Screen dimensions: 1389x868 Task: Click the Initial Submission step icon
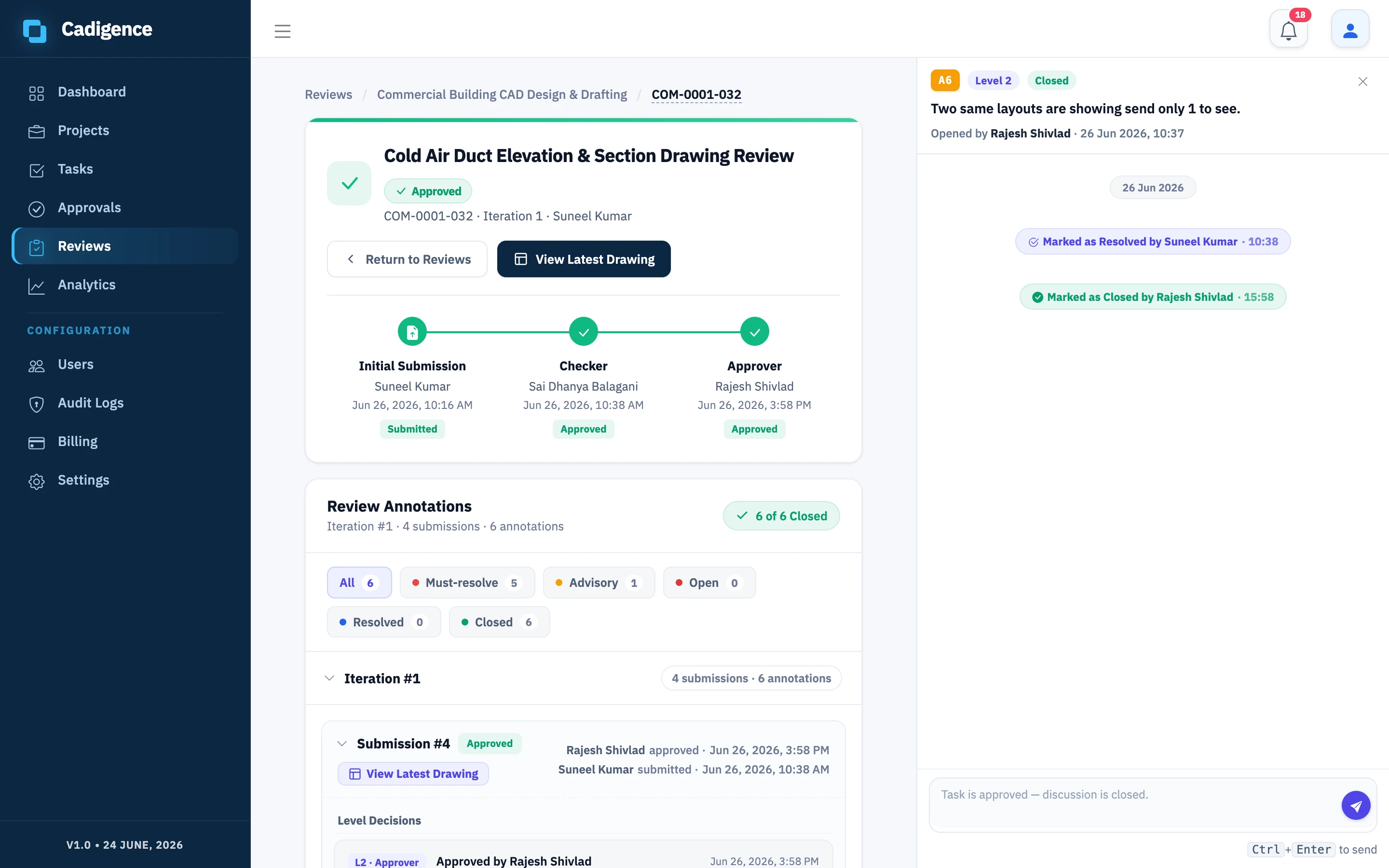(x=412, y=331)
